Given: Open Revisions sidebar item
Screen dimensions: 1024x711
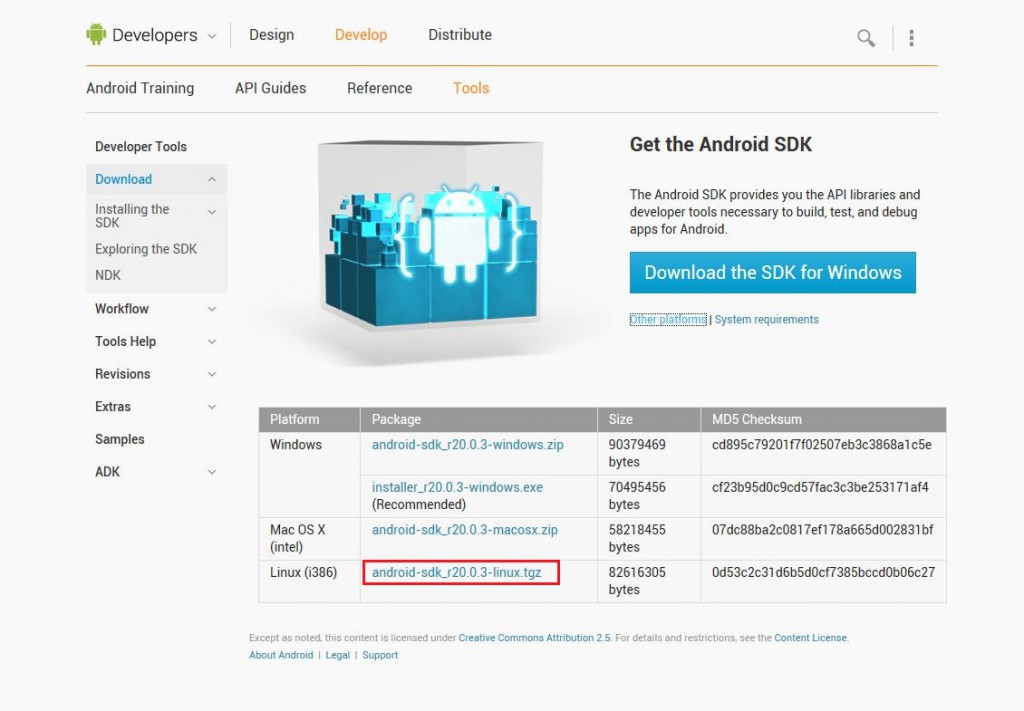Looking at the screenshot, I should click(123, 374).
